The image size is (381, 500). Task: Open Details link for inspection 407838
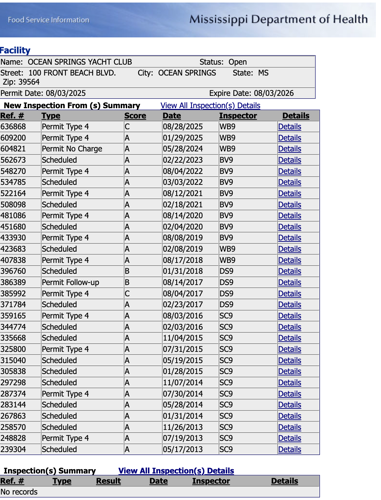pos(289,260)
